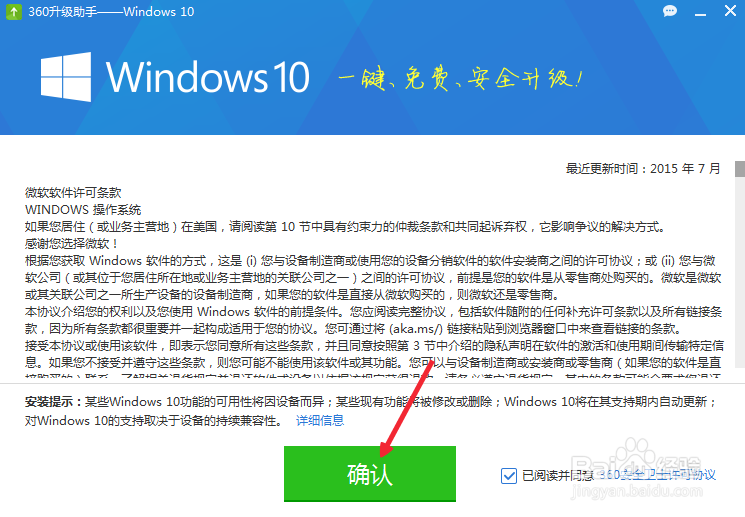
Task: Open the feedback speech bubble icon
Action: tap(670, 11)
